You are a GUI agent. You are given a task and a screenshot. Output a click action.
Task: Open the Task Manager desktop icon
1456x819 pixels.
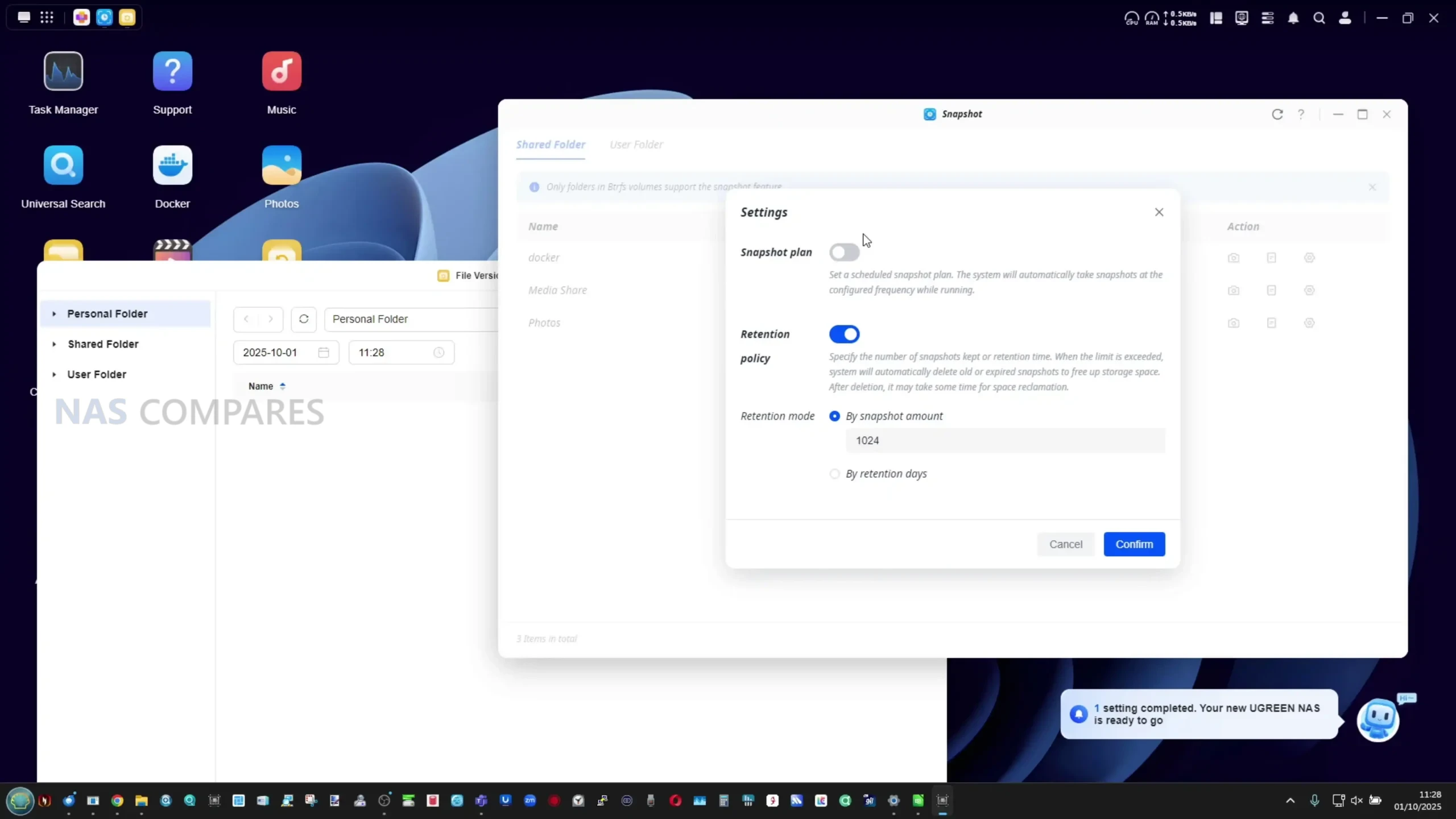pos(63,72)
